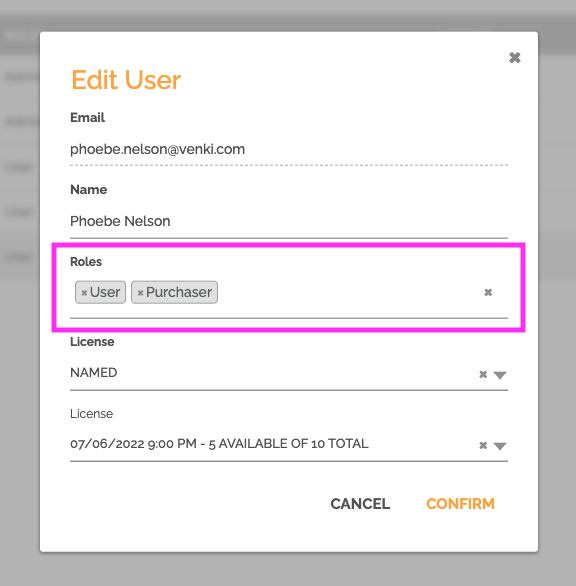Click CANCEL to discard changes
576x586 pixels.
[360, 504]
